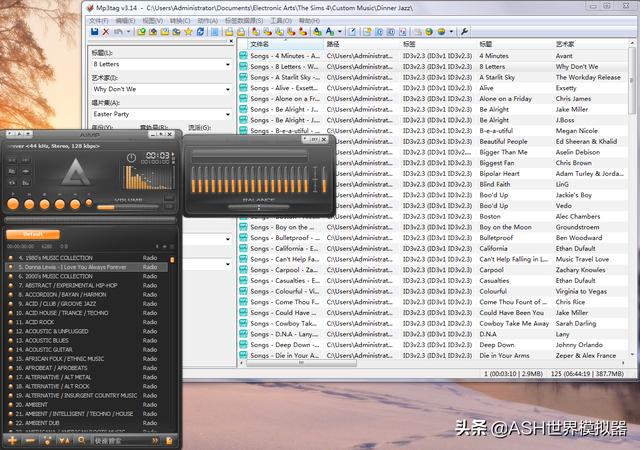Click the open padlock toolbar icon
This screenshot has height=450, width=640.
(x=229, y=31)
